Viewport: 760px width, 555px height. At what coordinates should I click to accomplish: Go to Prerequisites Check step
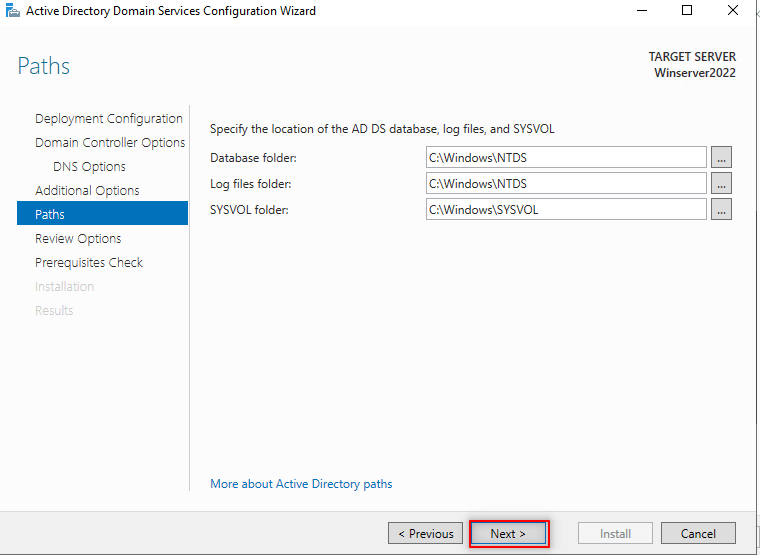tap(89, 262)
